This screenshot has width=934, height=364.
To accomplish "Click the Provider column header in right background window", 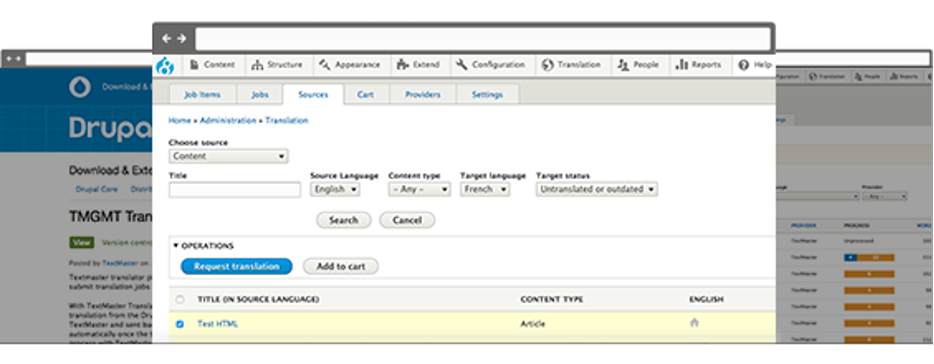I will 804,226.
